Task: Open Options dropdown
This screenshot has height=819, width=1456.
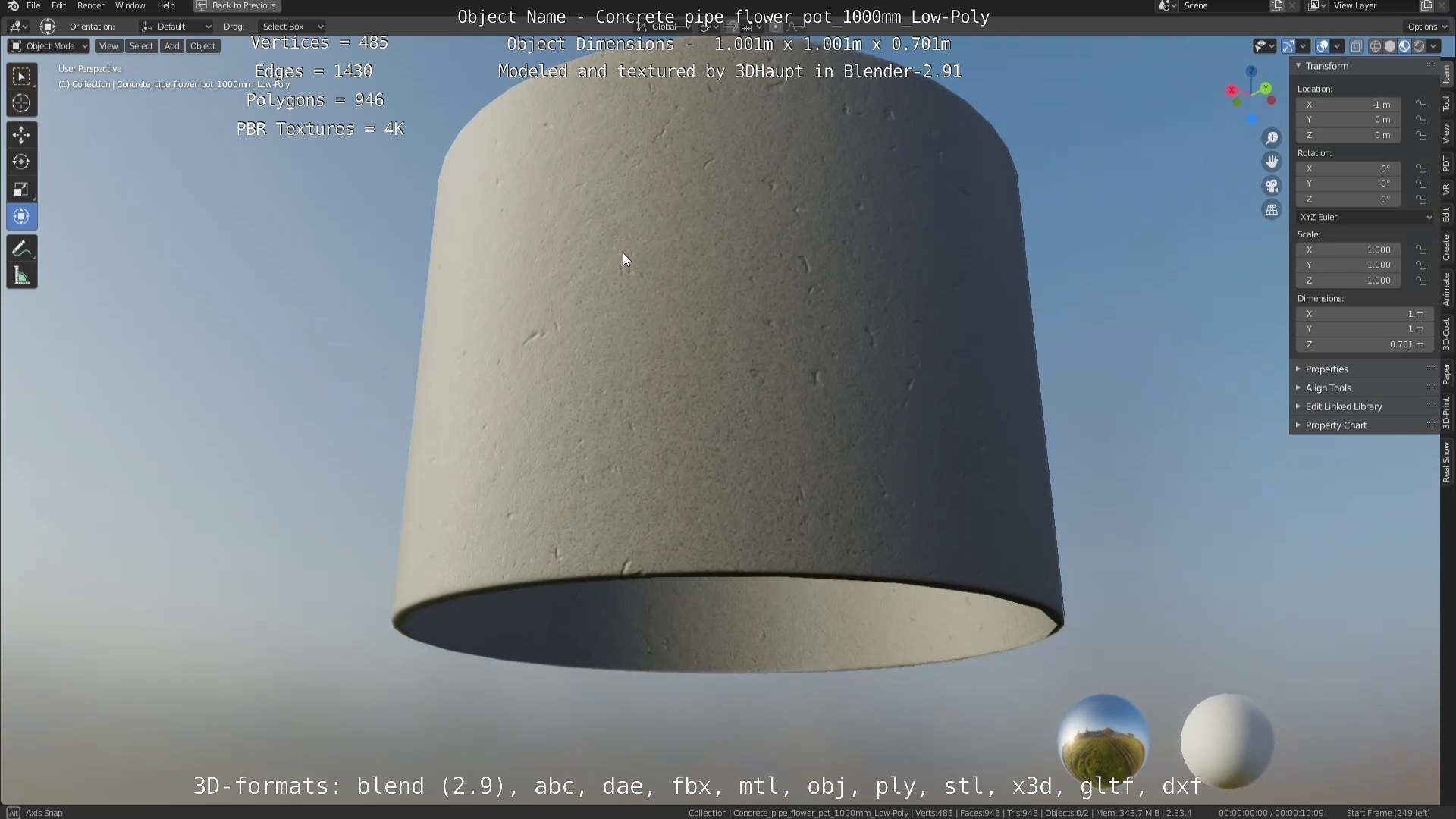Action: pyautogui.click(x=1427, y=27)
